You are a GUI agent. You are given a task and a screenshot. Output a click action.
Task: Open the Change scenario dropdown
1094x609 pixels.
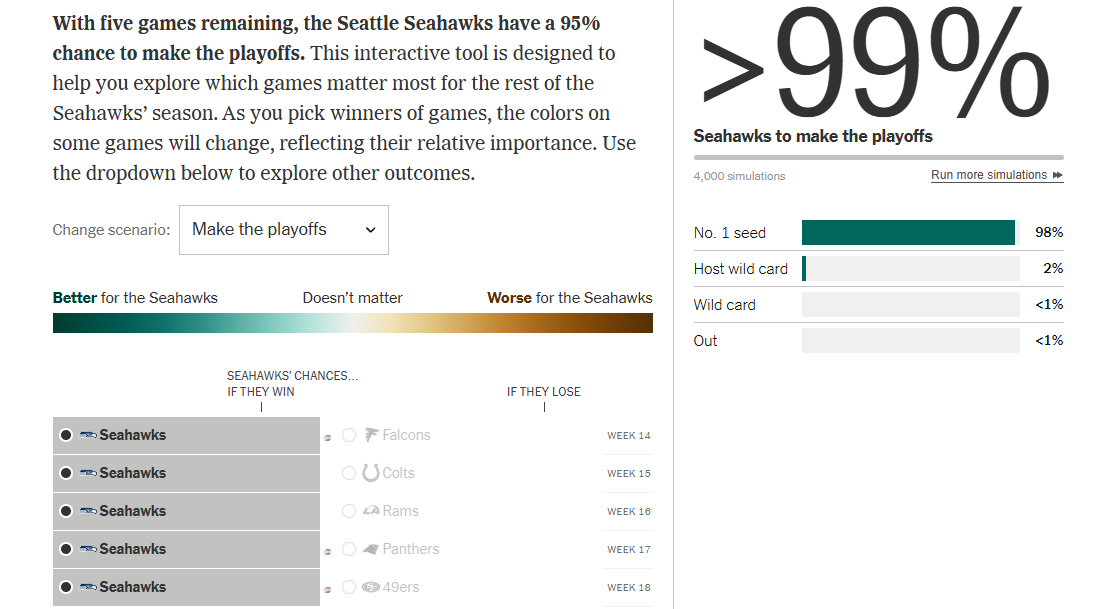tap(283, 230)
